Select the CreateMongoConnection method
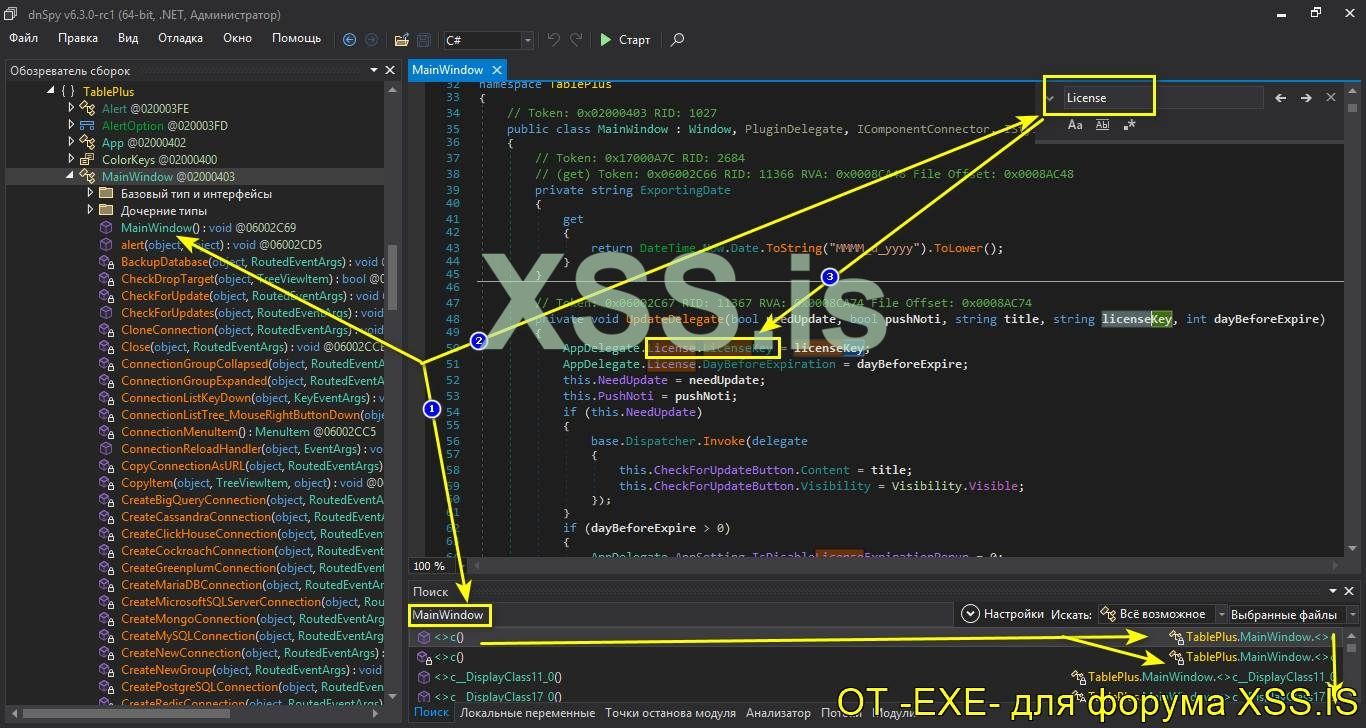 coord(240,619)
